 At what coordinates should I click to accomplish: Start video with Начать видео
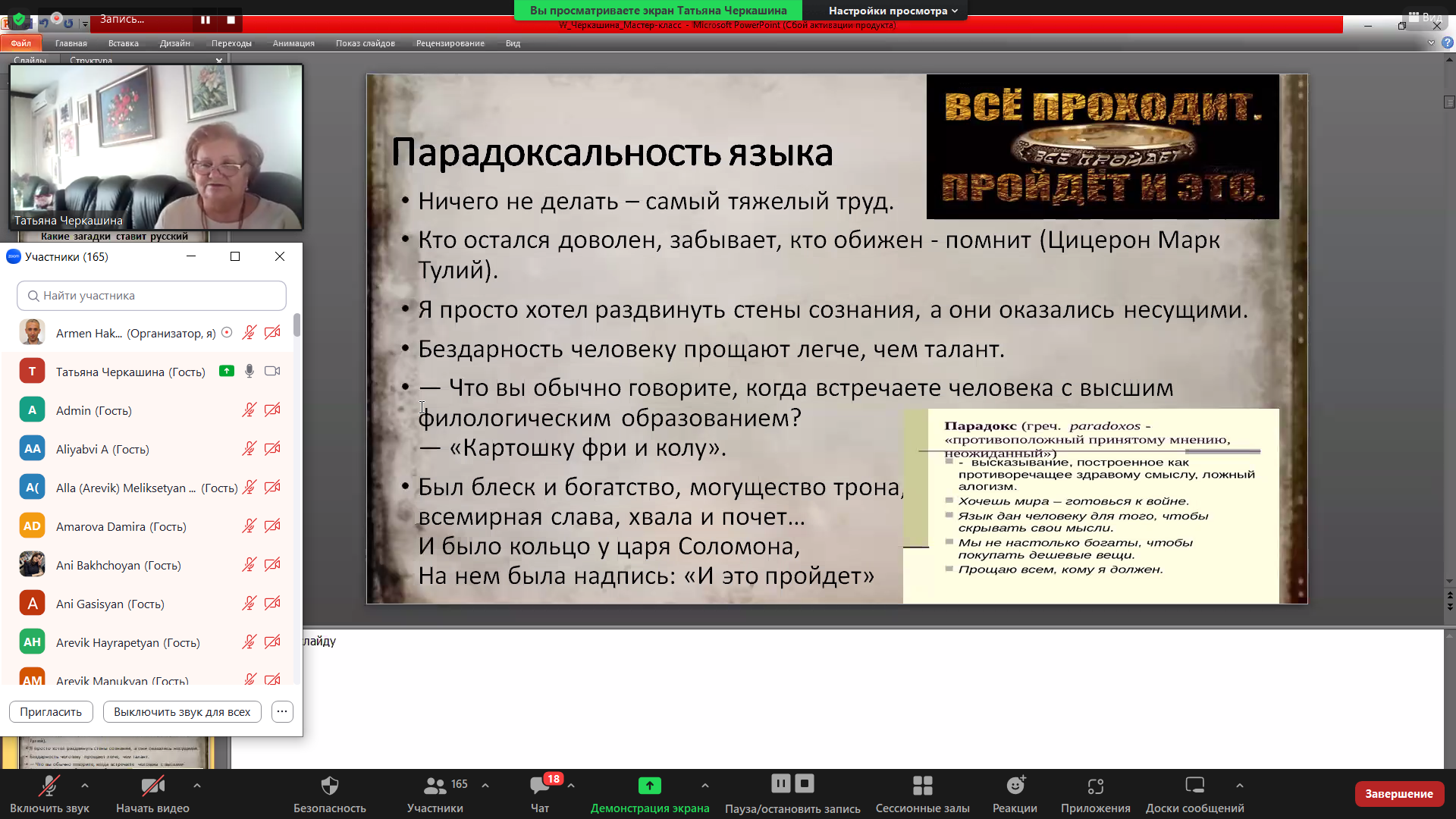(152, 786)
